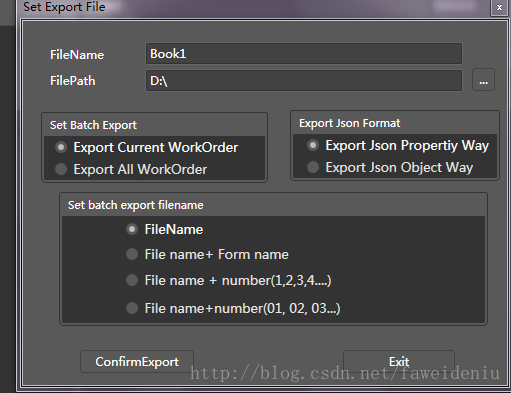
Task: Click the Set batch export filename title
Action: coord(136,205)
